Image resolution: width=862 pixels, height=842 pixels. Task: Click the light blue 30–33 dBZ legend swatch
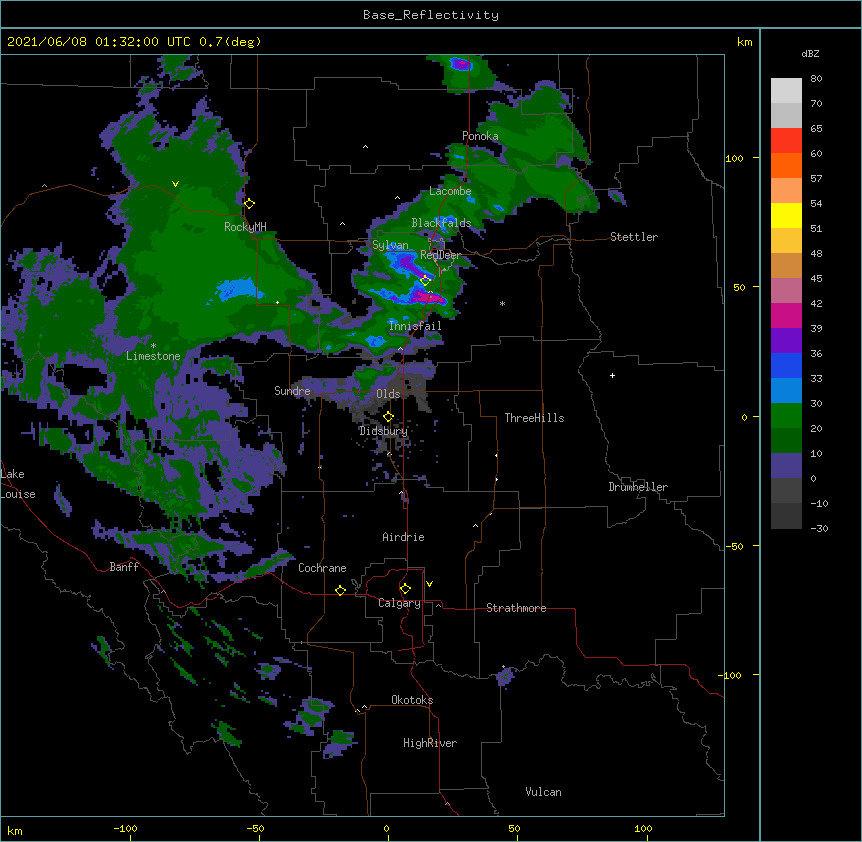[786, 391]
